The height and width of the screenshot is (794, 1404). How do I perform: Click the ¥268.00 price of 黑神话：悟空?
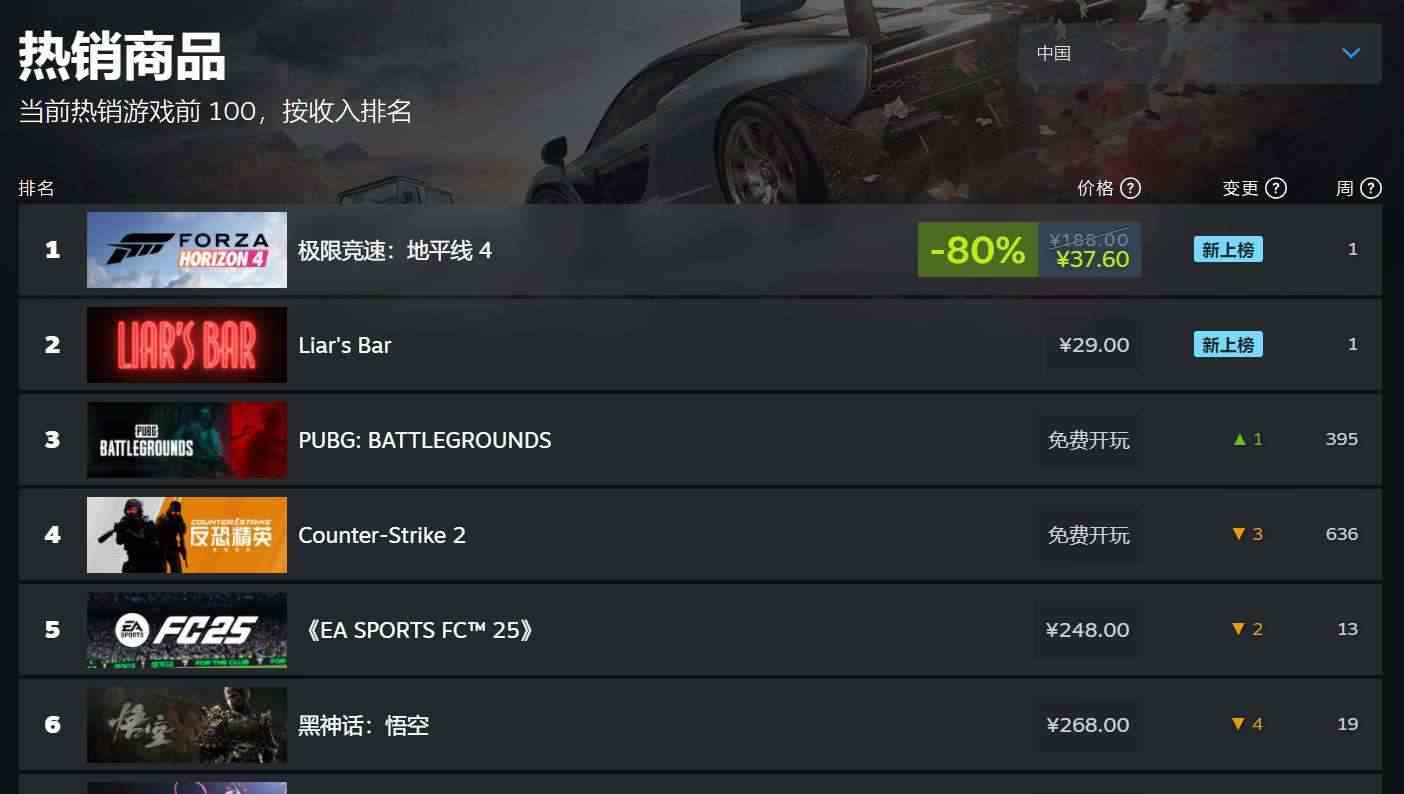(x=1088, y=725)
